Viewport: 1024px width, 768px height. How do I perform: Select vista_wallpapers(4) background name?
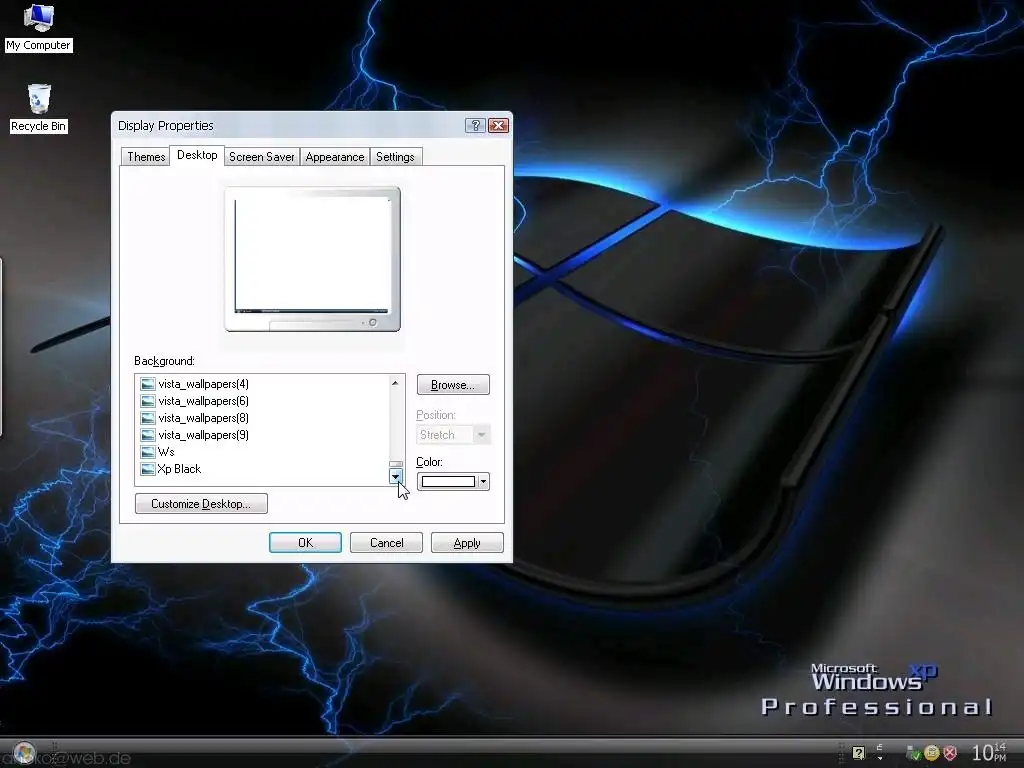[x=203, y=384]
